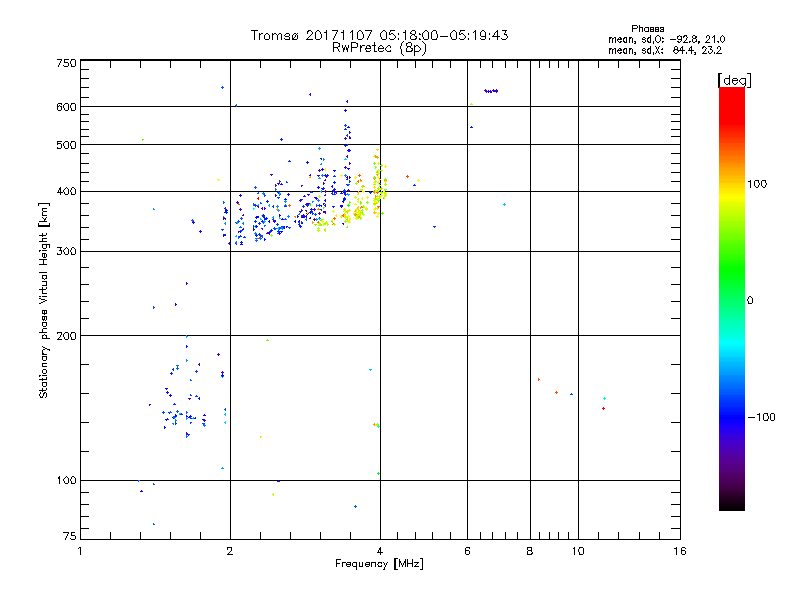Click the x-axis tick label '16'
This screenshot has width=800, height=600.
tap(680, 551)
